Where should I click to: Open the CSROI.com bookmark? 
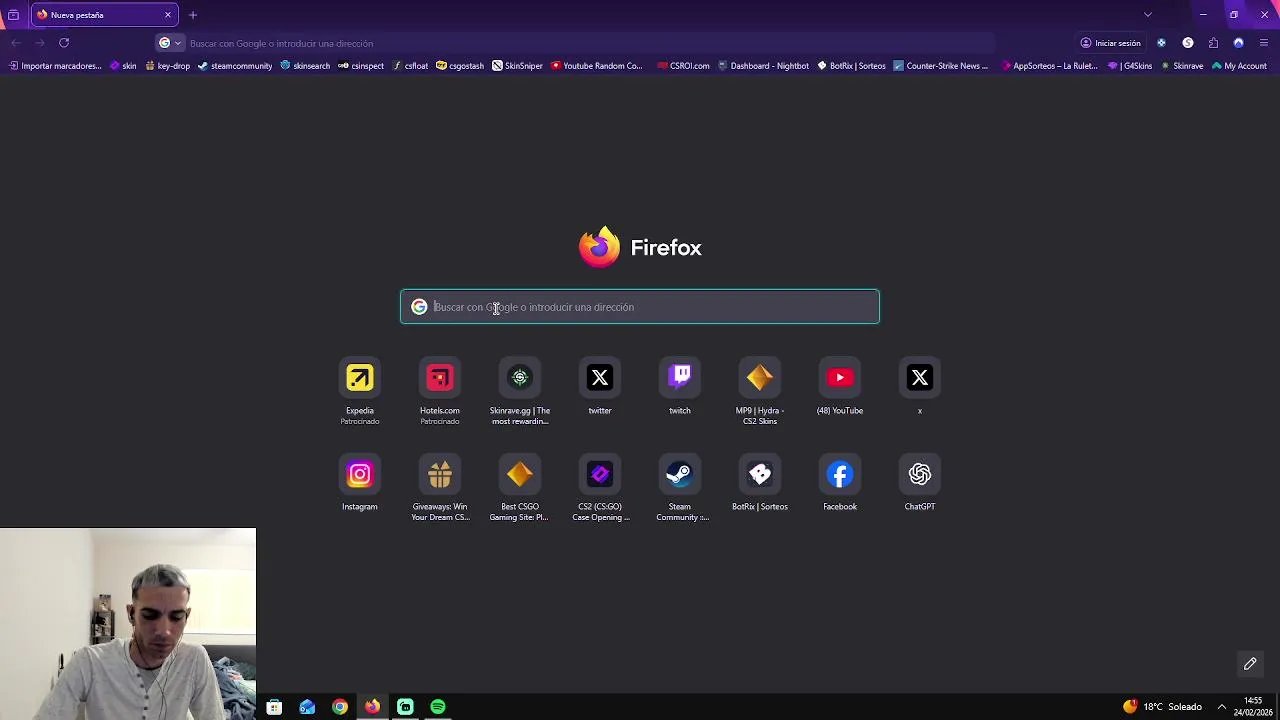pos(683,66)
